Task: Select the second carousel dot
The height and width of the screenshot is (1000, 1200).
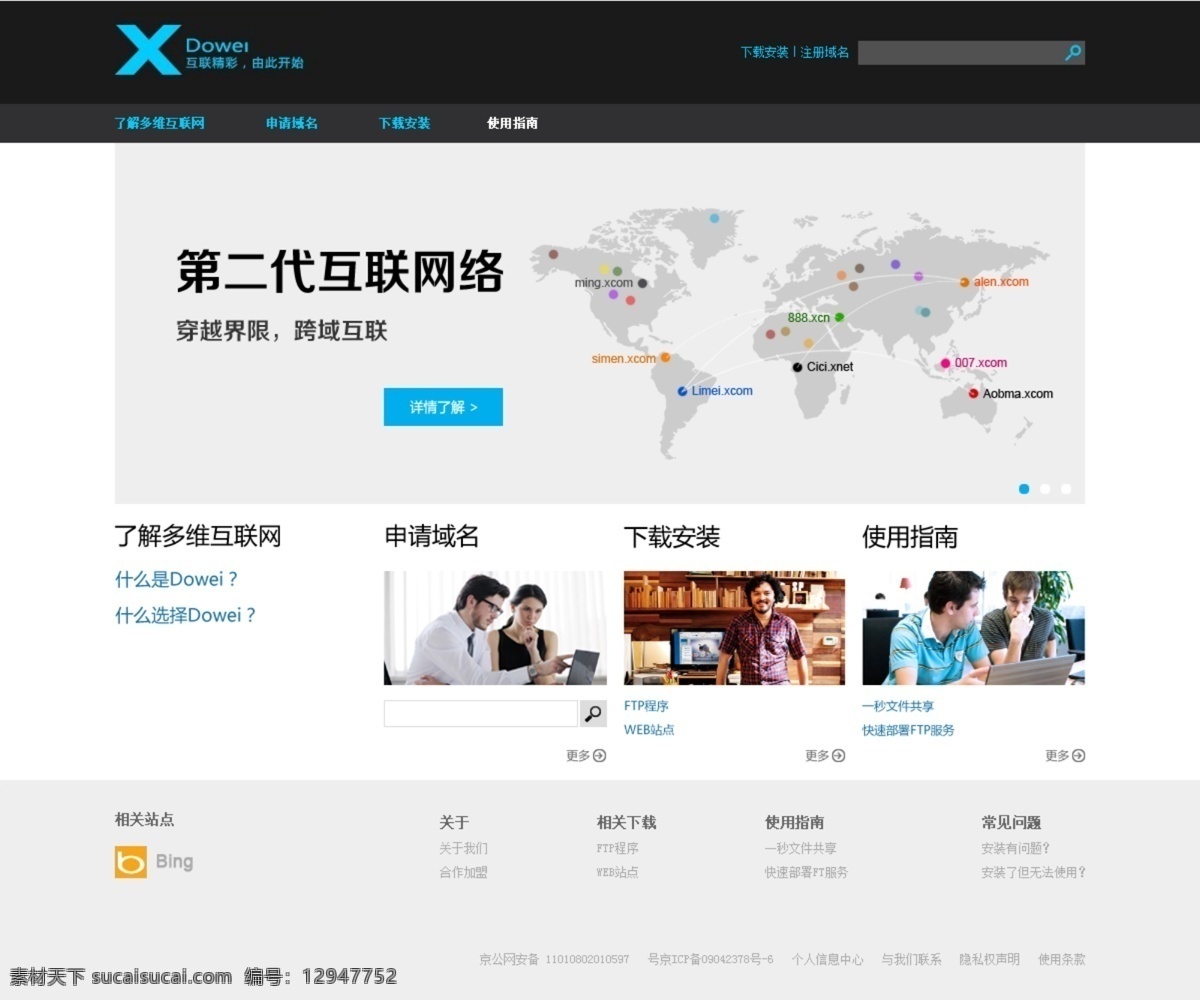Action: tap(1045, 489)
